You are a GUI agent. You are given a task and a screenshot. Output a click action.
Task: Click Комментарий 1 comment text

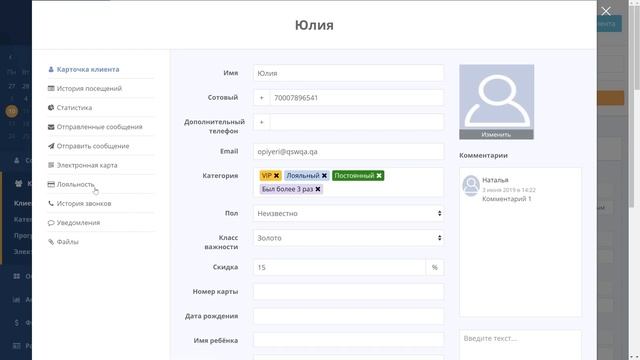click(507, 199)
